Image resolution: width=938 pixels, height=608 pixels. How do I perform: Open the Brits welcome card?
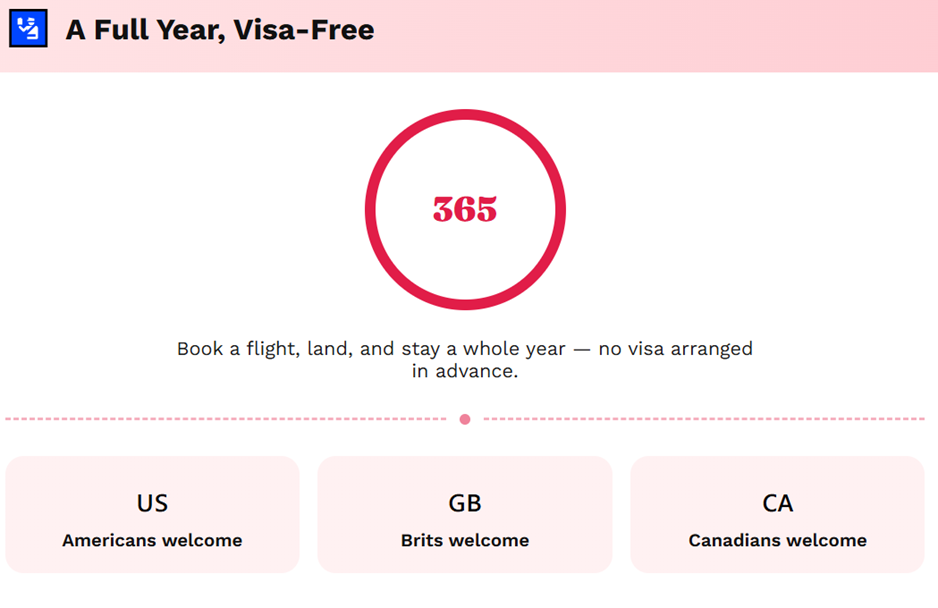465,514
